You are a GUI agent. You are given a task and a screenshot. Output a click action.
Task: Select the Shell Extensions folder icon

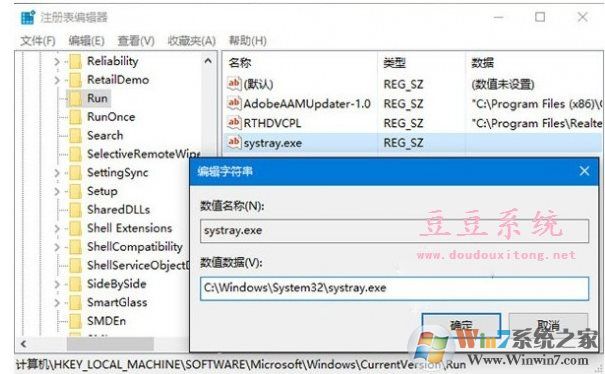click(76, 228)
